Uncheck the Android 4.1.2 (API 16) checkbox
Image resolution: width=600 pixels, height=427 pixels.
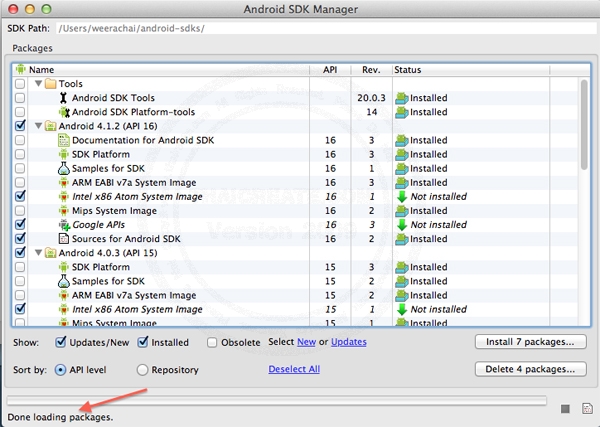point(20,125)
